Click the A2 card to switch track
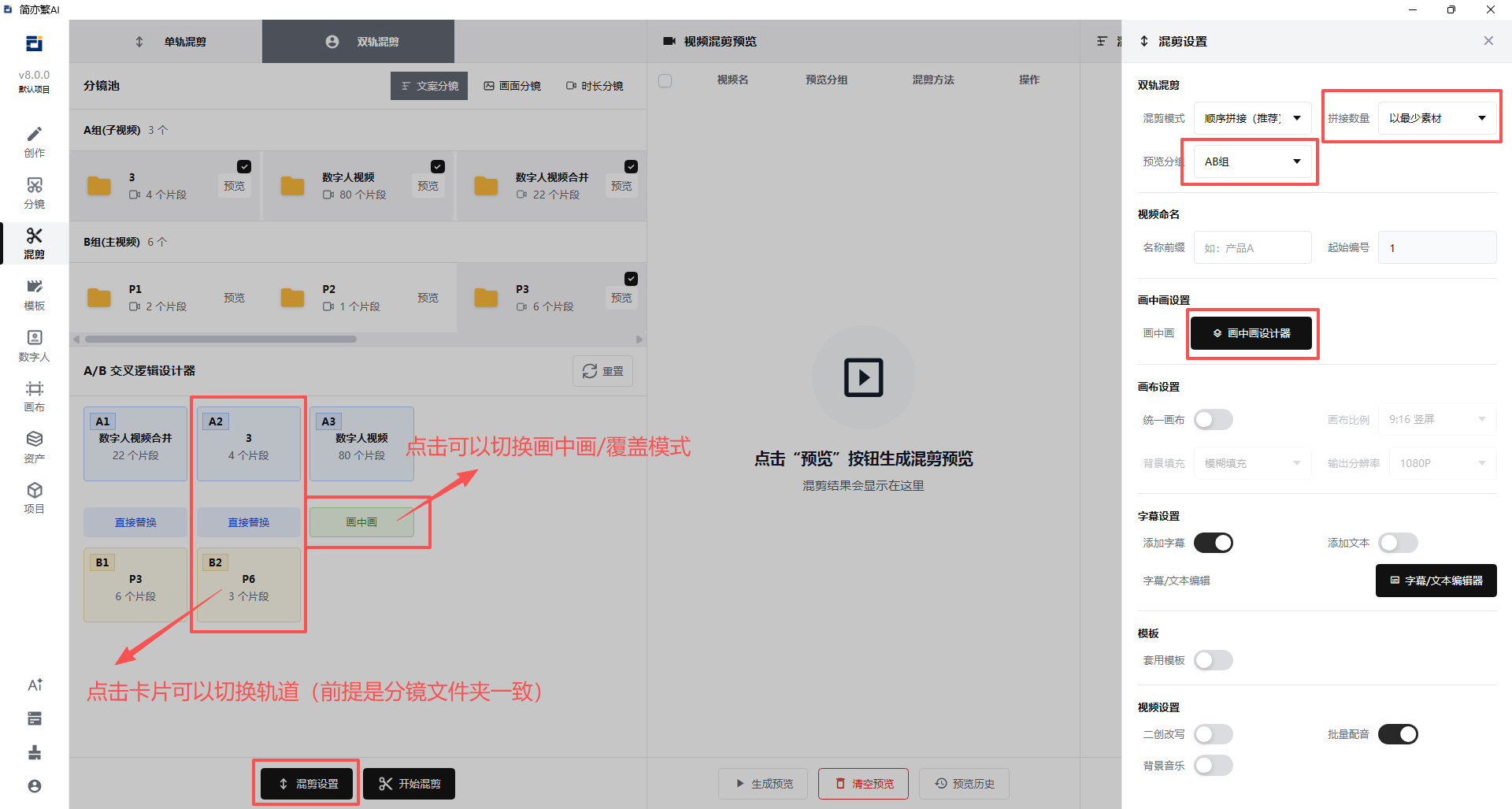The width and height of the screenshot is (1512, 809). (249, 443)
